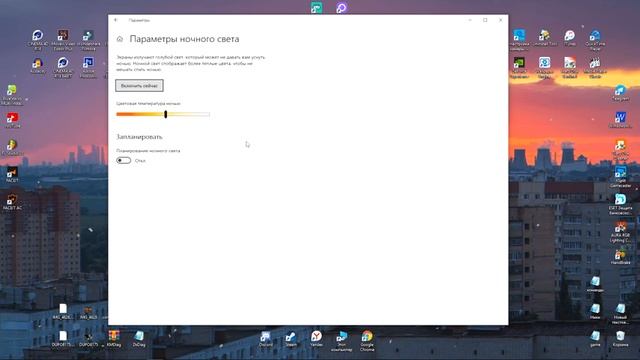Select the HandBrake desktop shortcut
The height and width of the screenshot is (360, 640).
pos(620,258)
